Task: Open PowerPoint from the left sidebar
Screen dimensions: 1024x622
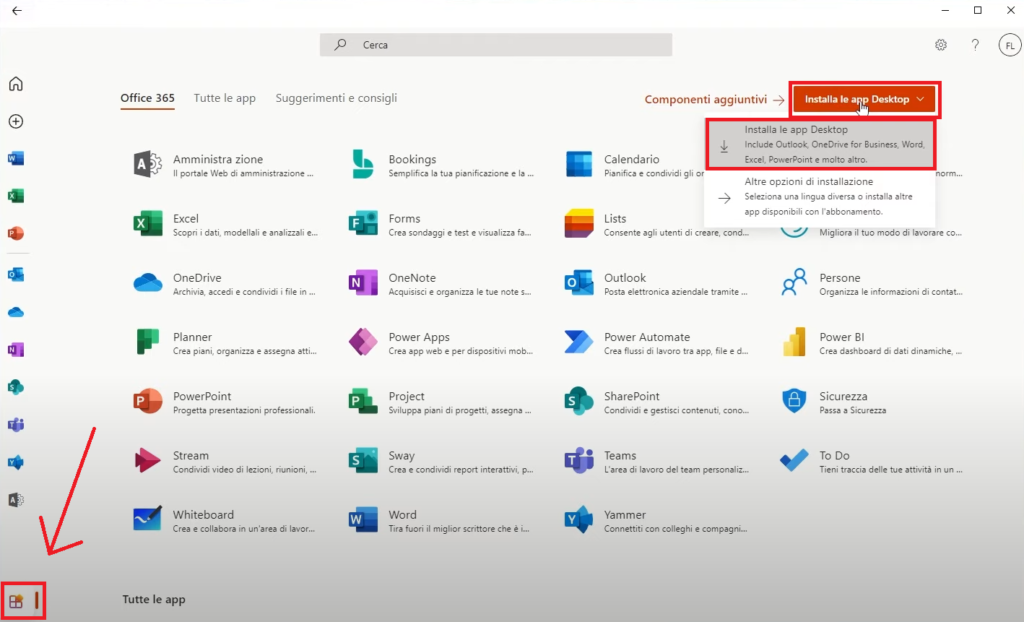Action: click(x=16, y=233)
